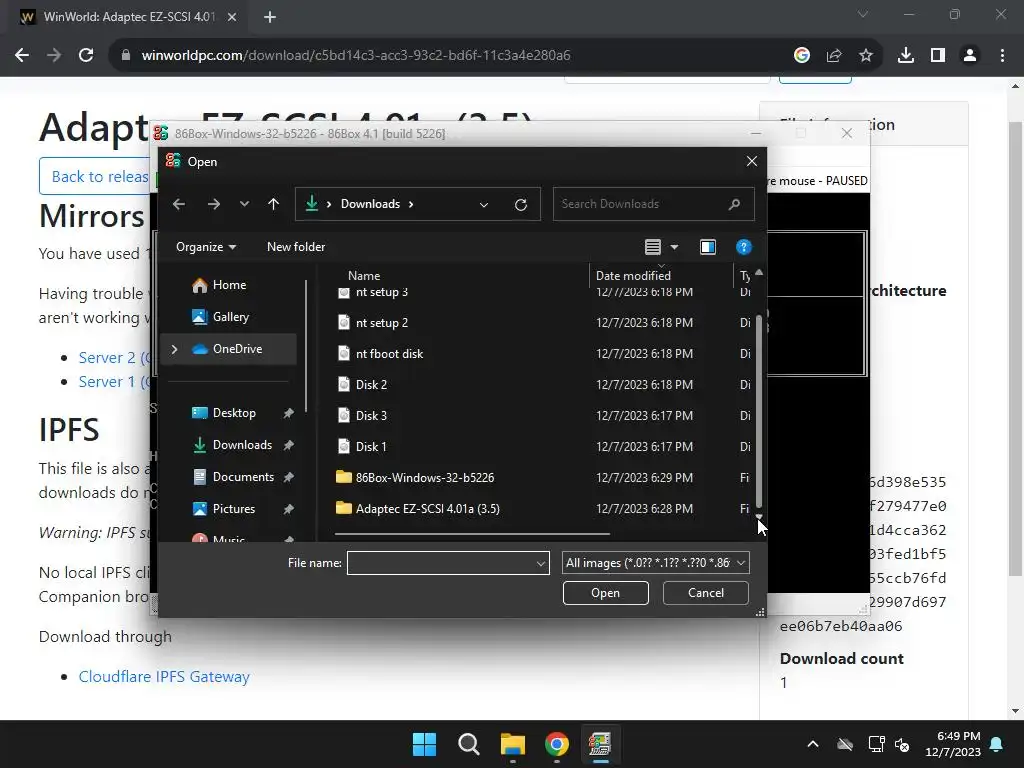Open view options dropdown arrow
Image resolution: width=1024 pixels, height=768 pixels.
pyautogui.click(x=675, y=247)
